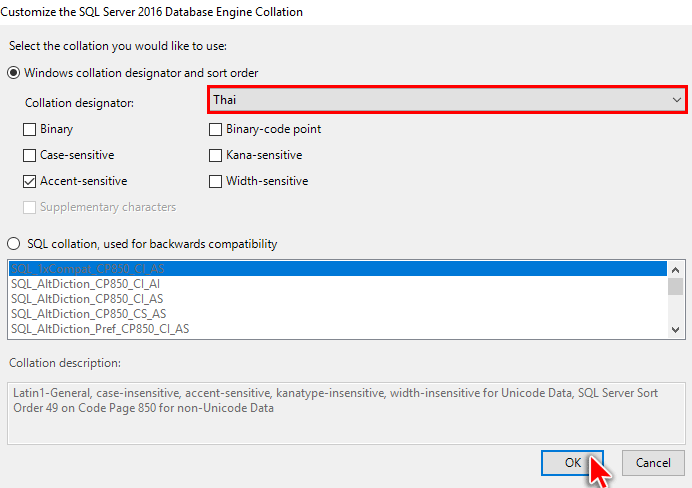
Task: Enable the Case-sensitive checkbox
Action: pyautogui.click(x=29, y=155)
